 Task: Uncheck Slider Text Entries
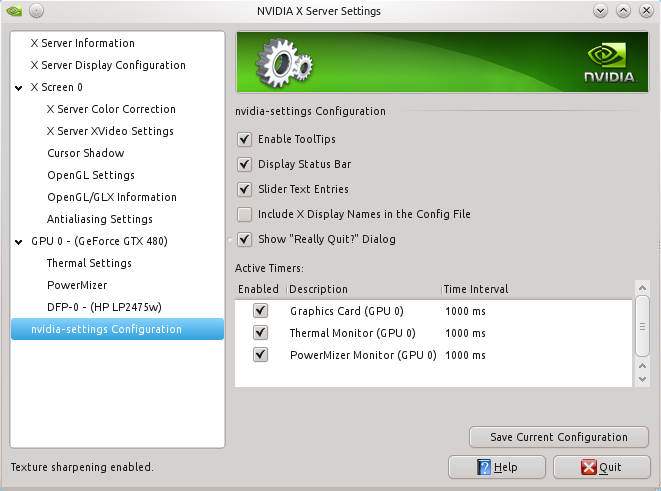pos(245,189)
